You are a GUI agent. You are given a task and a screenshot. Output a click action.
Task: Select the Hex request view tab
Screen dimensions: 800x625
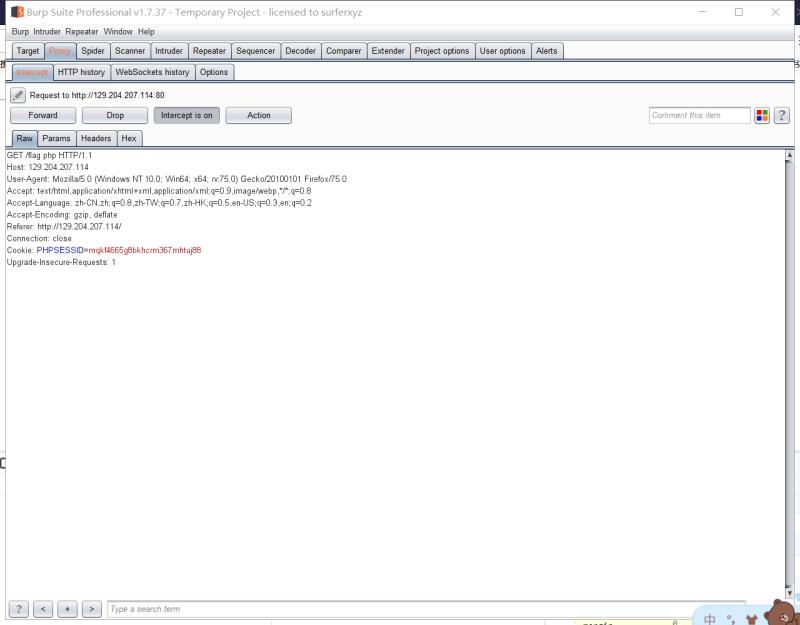point(129,138)
